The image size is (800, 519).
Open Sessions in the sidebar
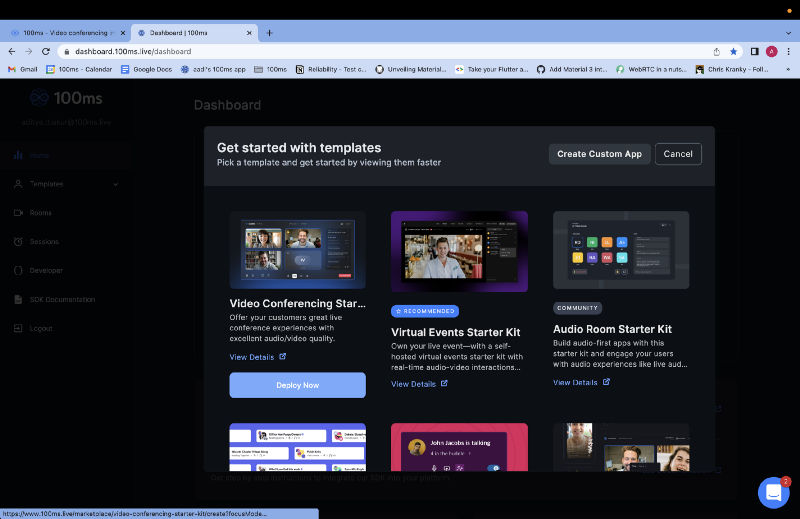pos(66,241)
